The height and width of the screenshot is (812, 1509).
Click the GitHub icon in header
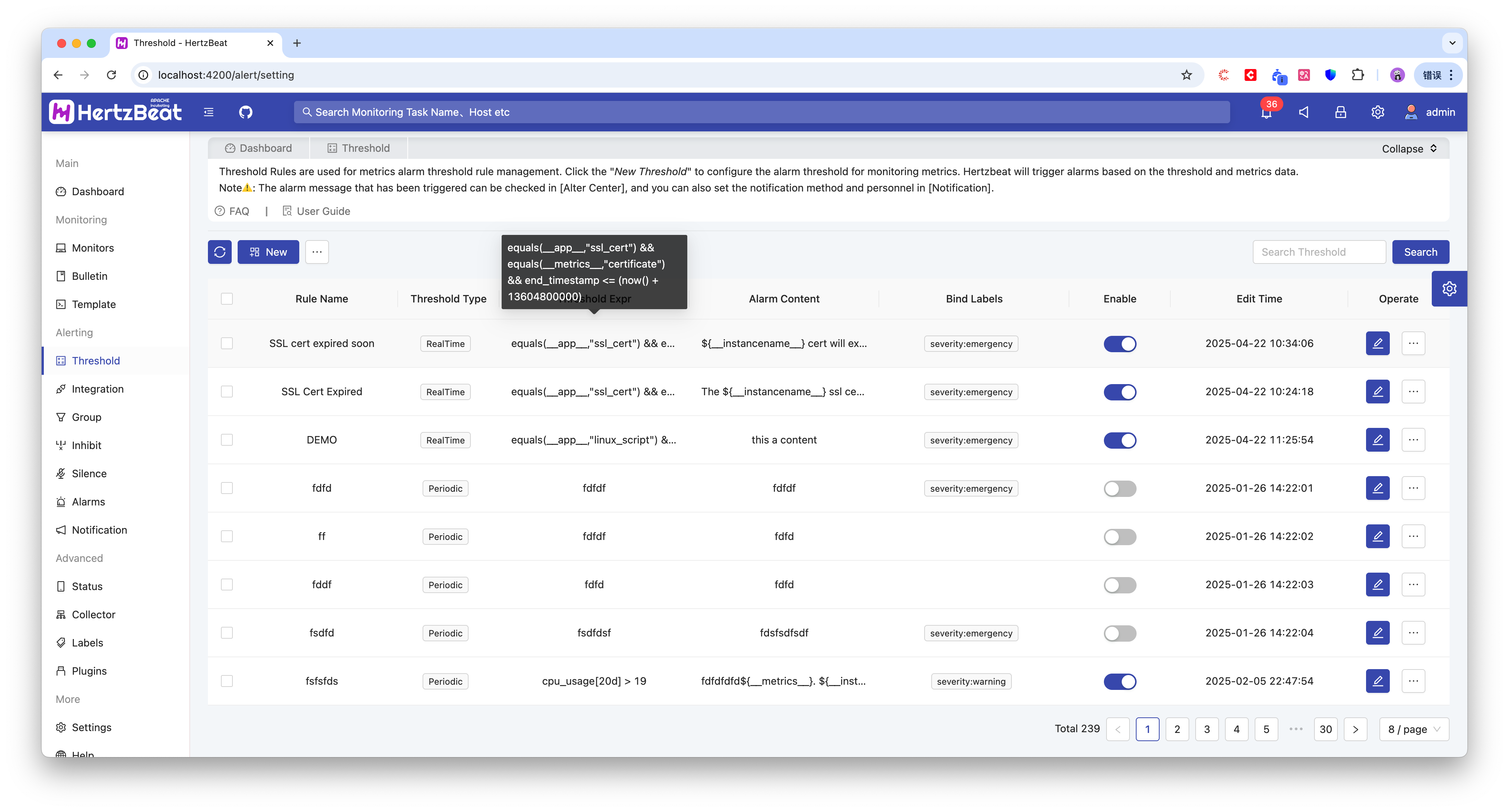(x=245, y=112)
